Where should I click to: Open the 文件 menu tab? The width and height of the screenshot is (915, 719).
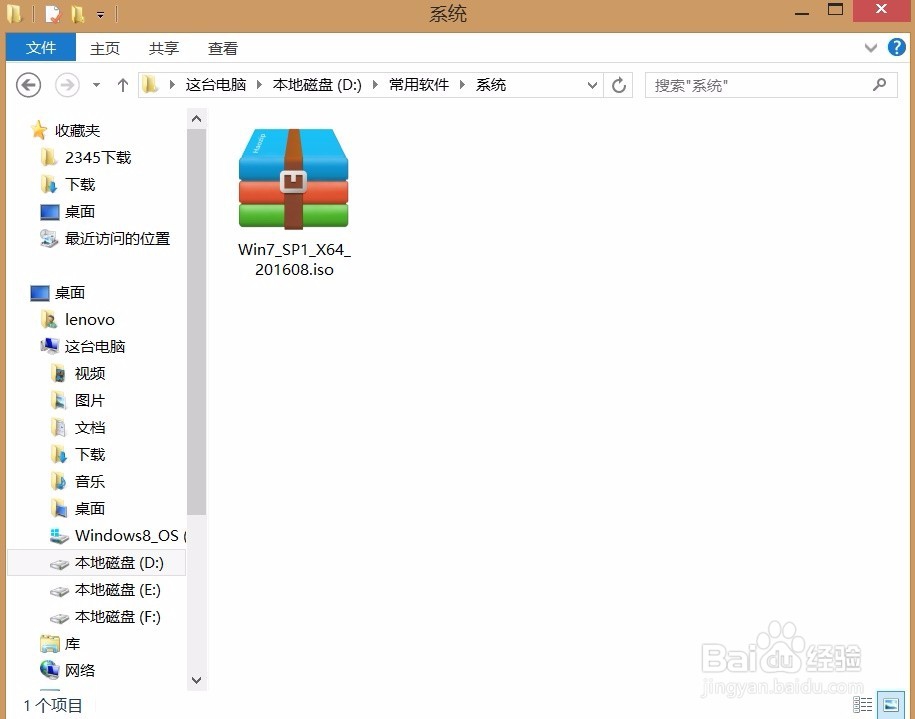coord(41,47)
